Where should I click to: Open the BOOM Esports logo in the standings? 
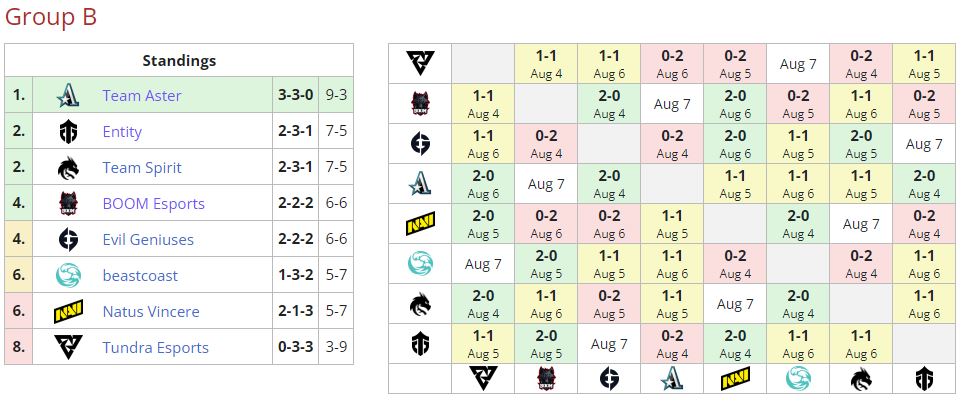(x=67, y=204)
